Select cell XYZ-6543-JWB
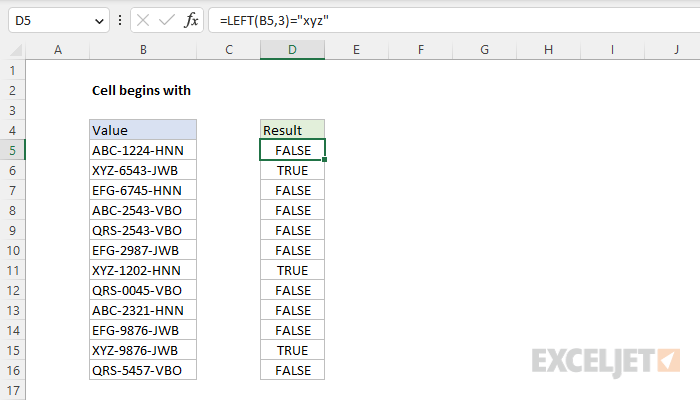700x400 pixels. click(x=143, y=170)
